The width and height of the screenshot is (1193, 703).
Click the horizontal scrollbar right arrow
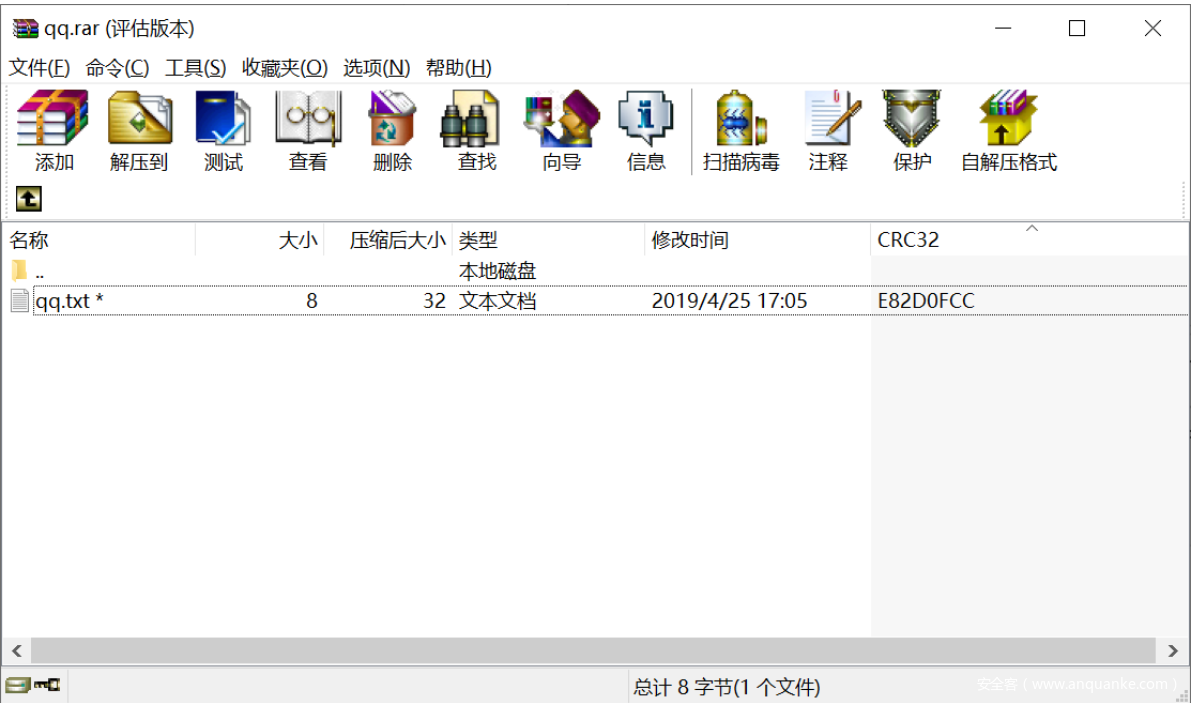pyautogui.click(x=1172, y=651)
